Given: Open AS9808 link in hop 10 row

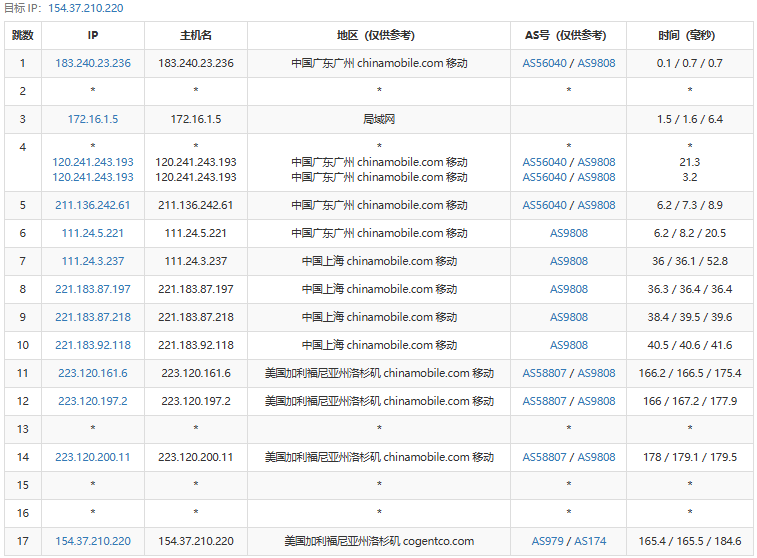Looking at the screenshot, I should [x=569, y=345].
